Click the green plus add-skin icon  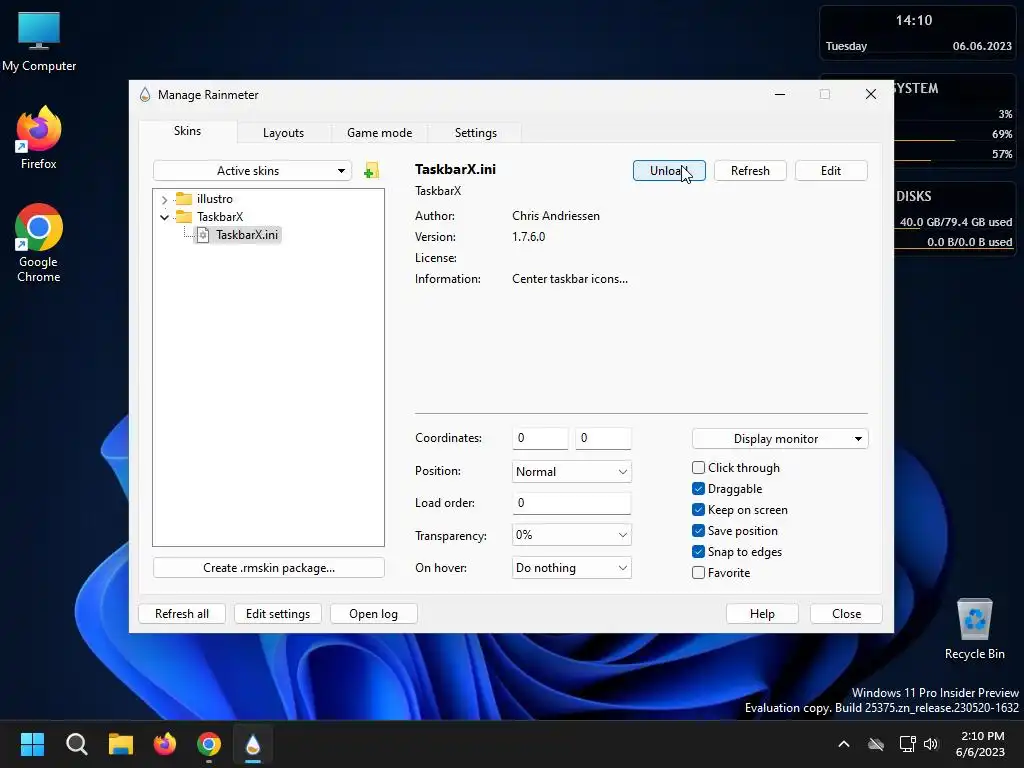[371, 171]
